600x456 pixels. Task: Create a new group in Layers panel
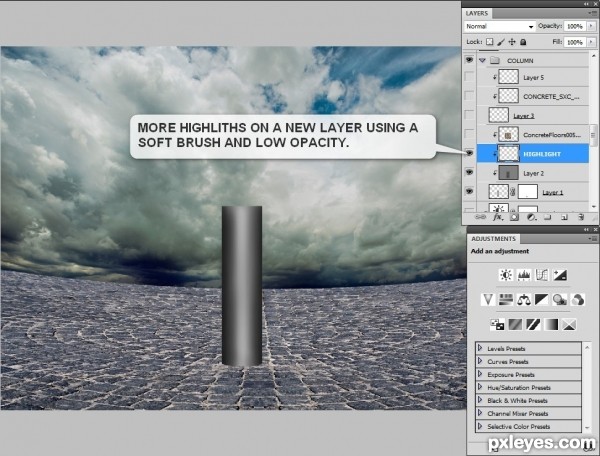point(548,217)
